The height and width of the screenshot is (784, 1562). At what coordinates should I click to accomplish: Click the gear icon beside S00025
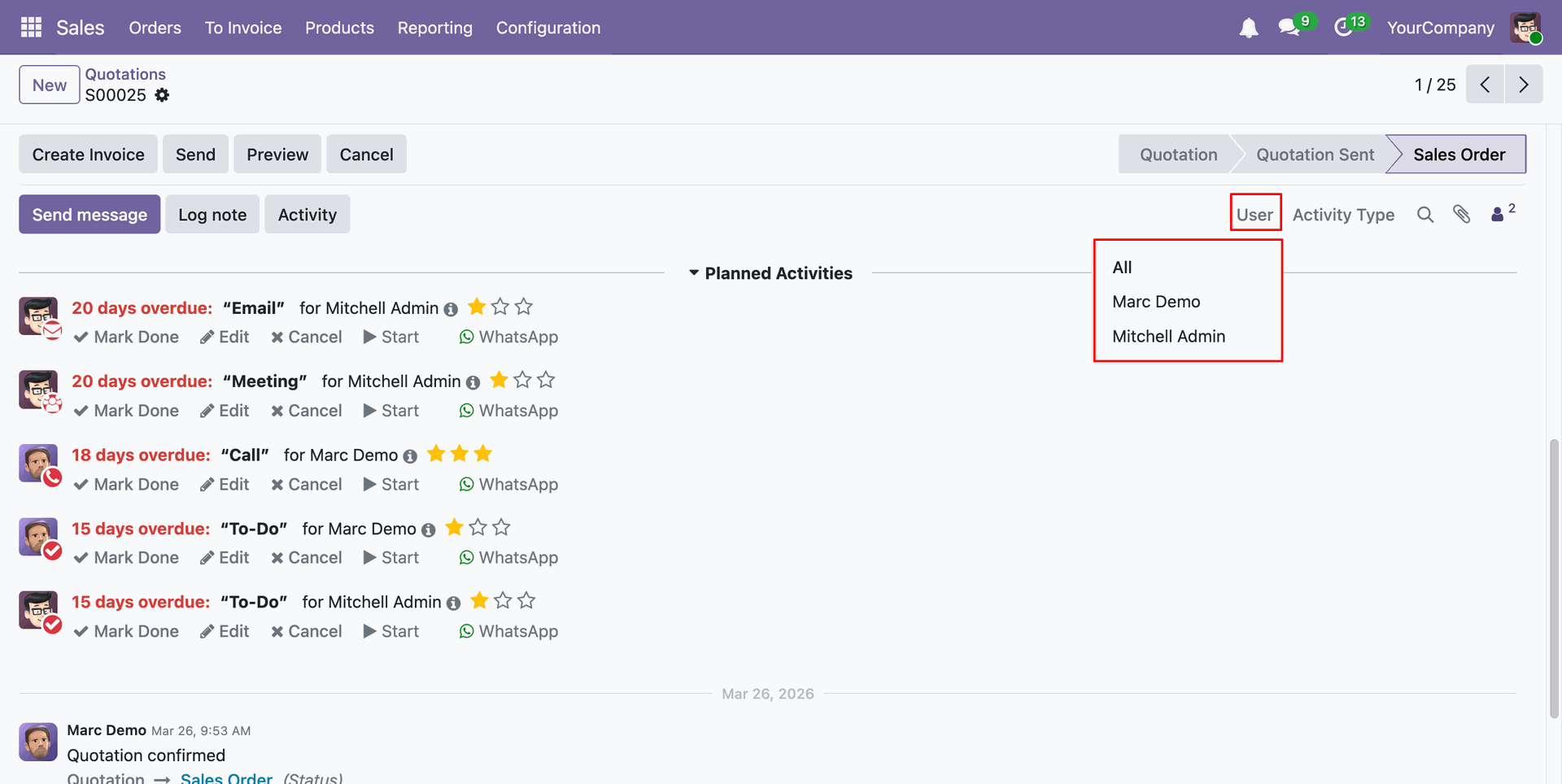tap(162, 95)
